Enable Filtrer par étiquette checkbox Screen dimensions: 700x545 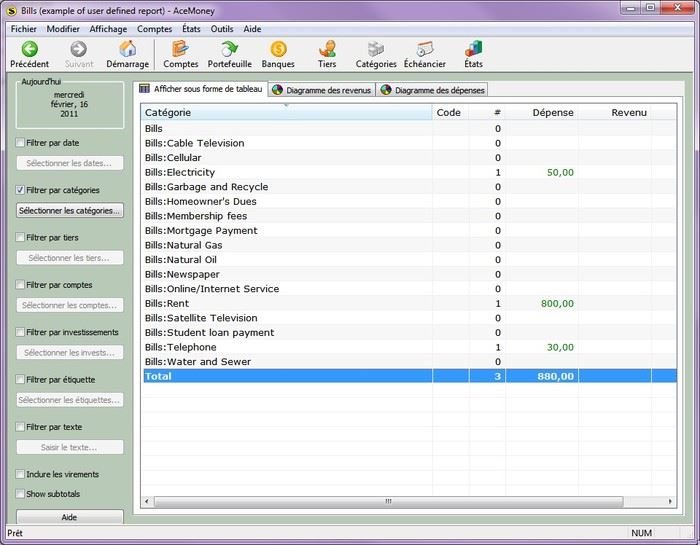(x=20, y=379)
